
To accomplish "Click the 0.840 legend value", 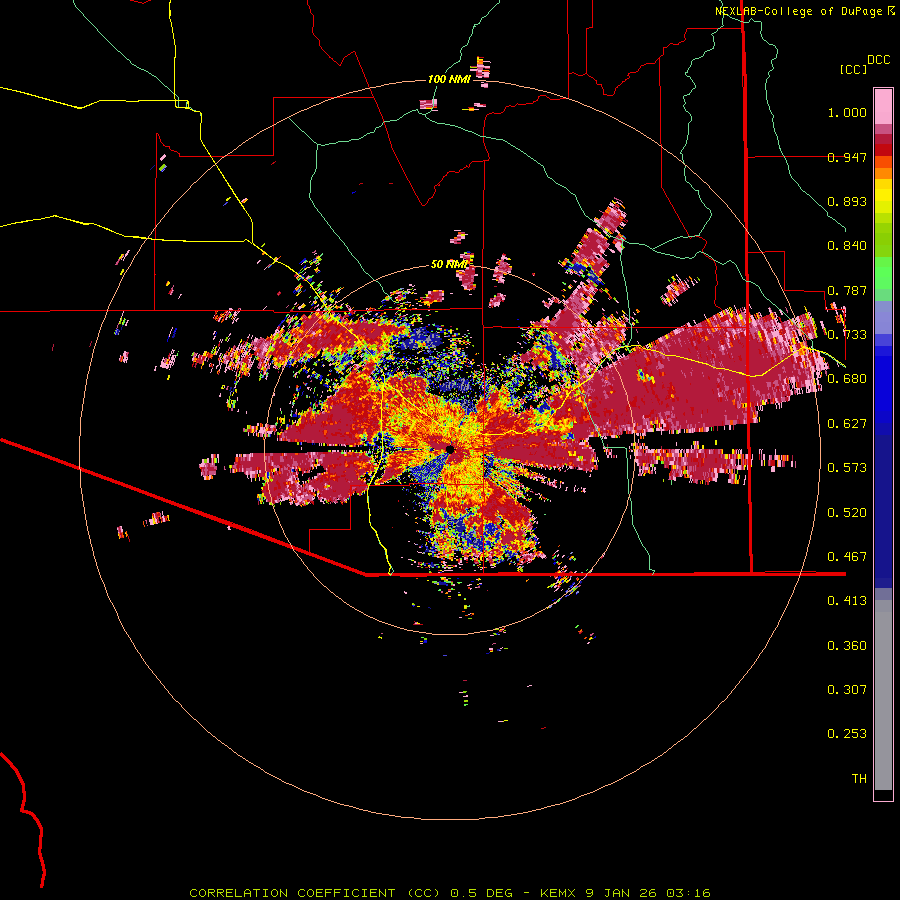I will tap(847, 246).
